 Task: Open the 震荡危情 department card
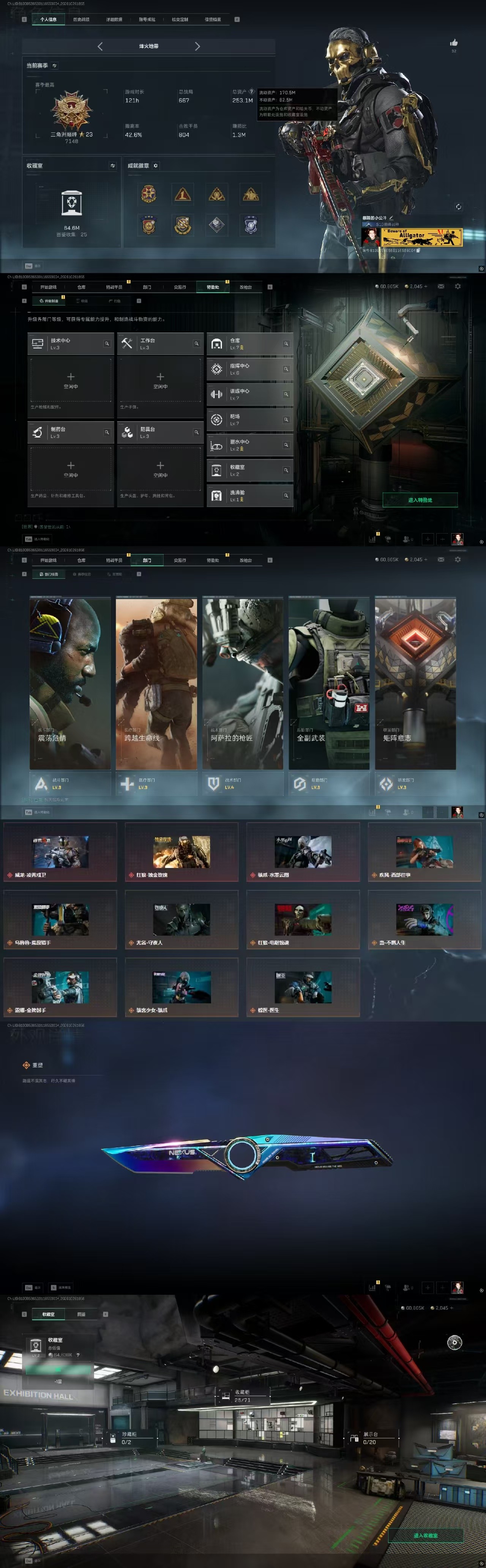click(x=70, y=683)
